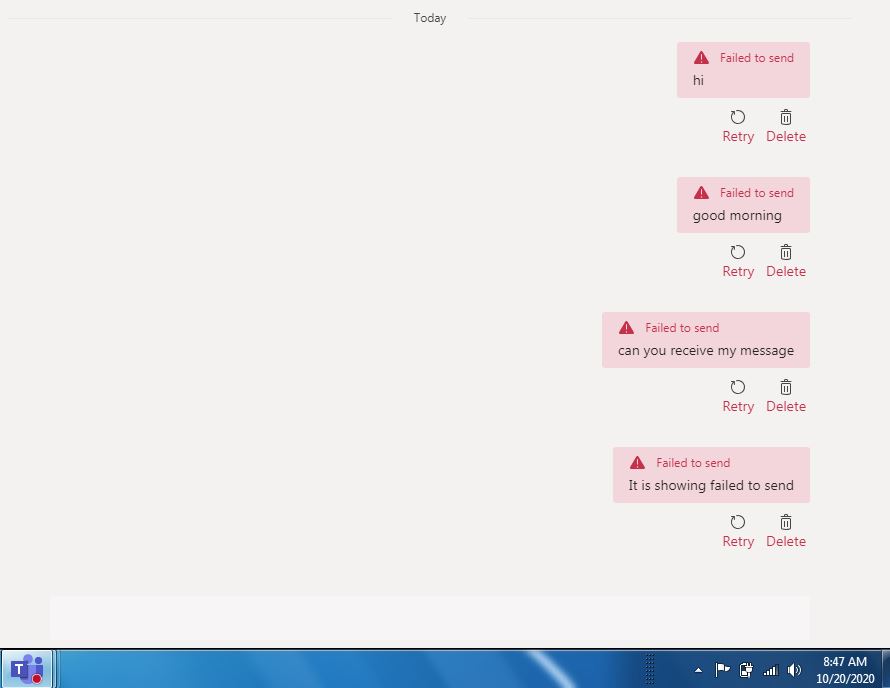Click the Retry label under "It is showing failed to send"
The height and width of the screenshot is (688, 890).
pos(738,542)
